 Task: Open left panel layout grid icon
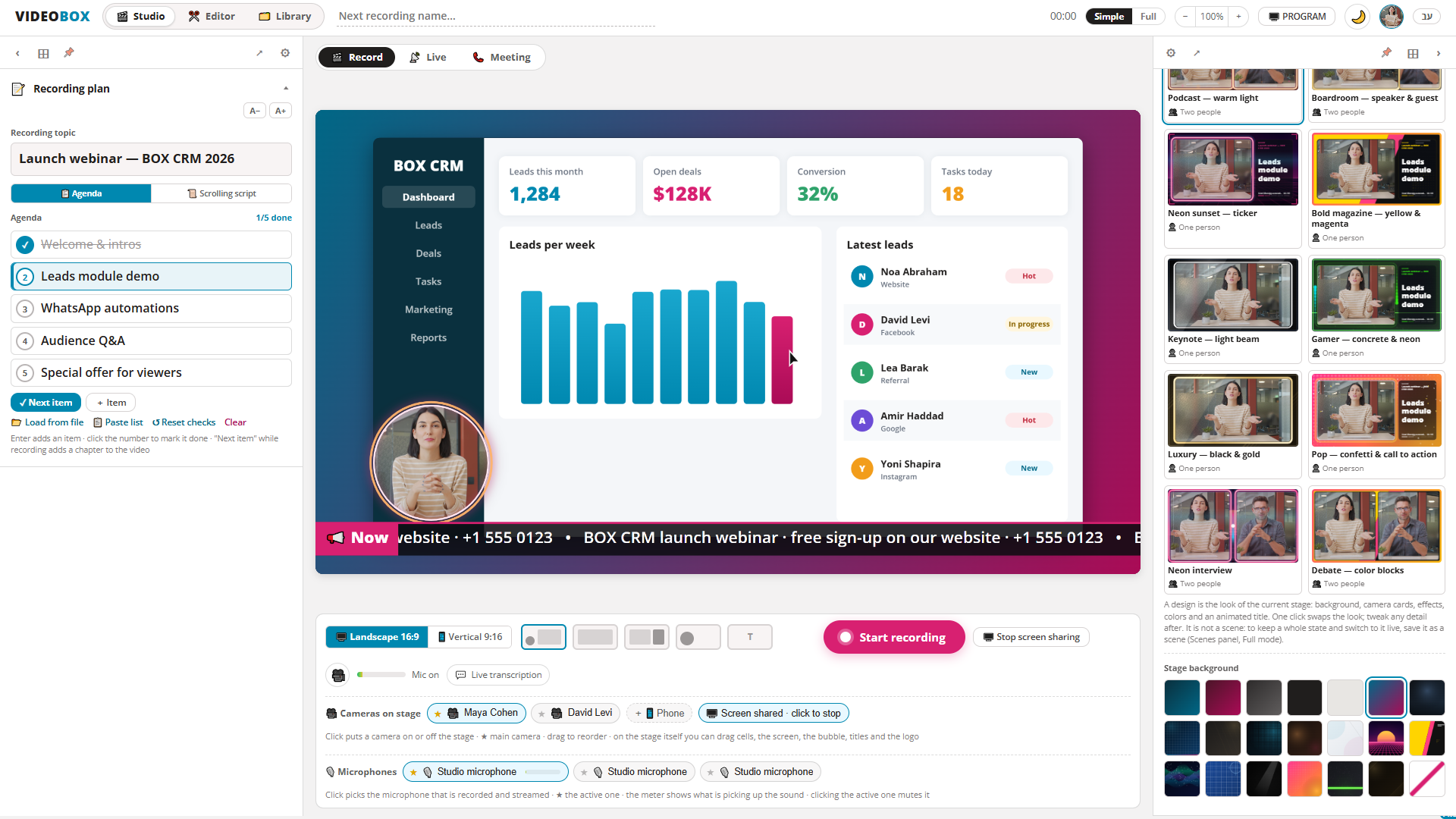tap(43, 53)
